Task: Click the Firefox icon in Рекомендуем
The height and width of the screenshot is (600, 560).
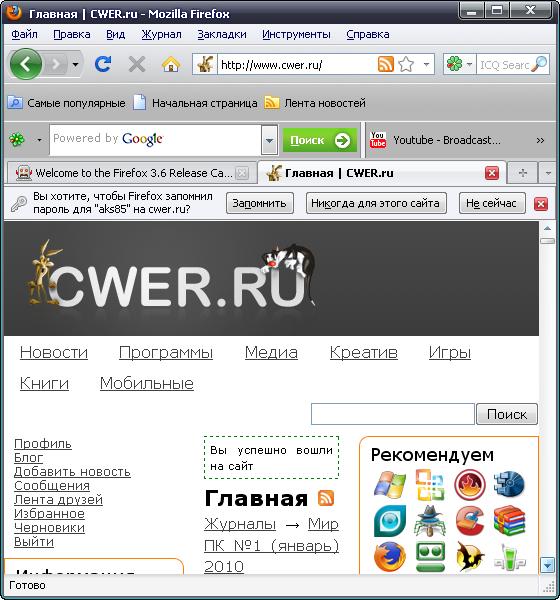Action: click(x=390, y=556)
